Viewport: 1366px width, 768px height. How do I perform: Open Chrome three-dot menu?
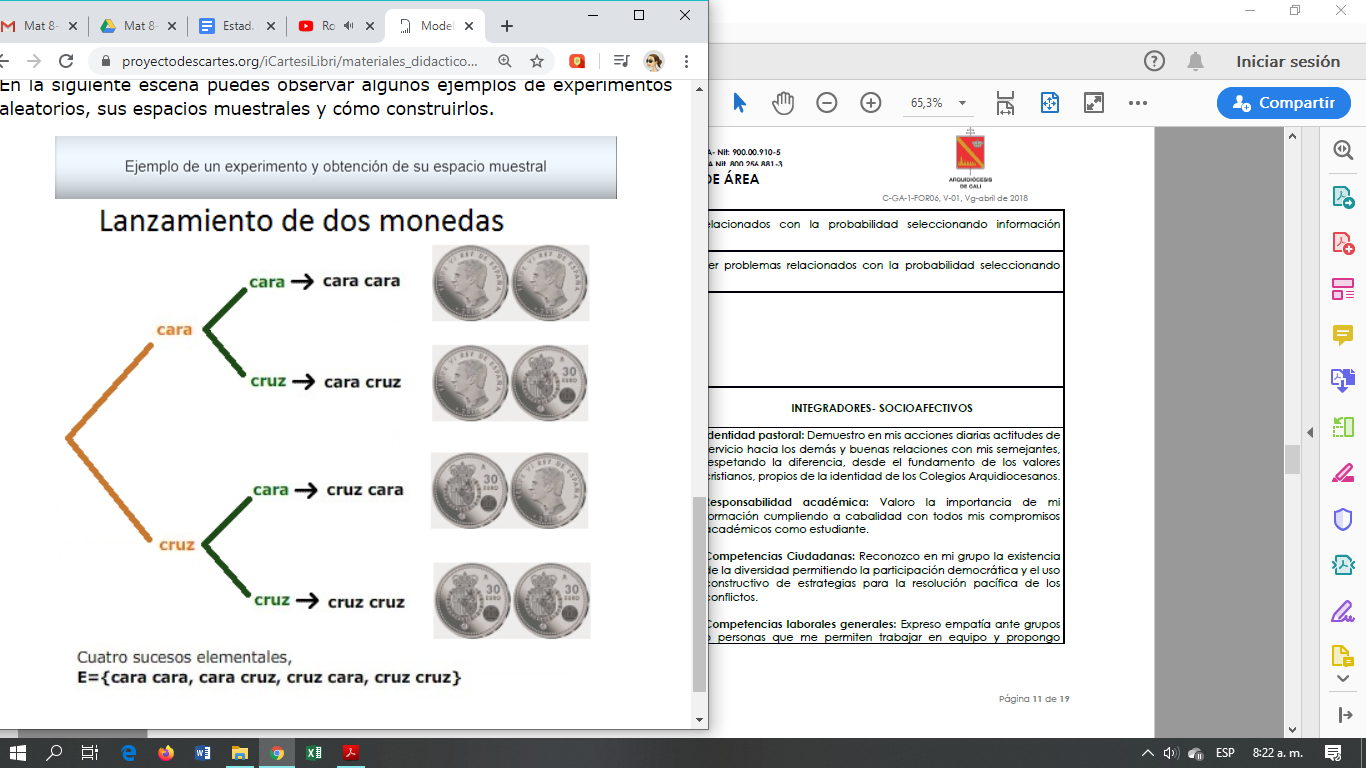coord(687,61)
